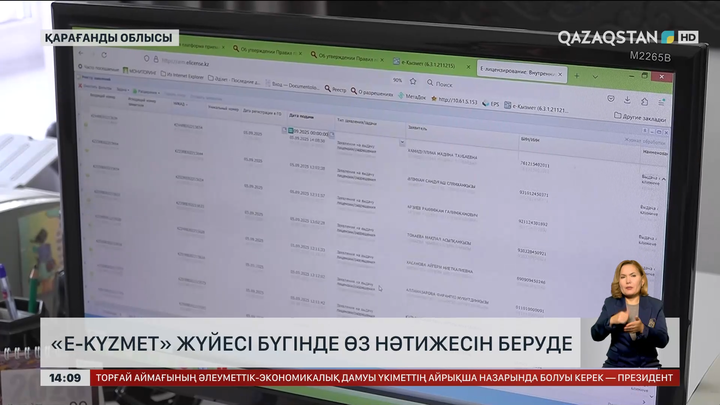
Task: Open the Расширения dropdown in grid toolbar
Action: pyautogui.click(x=146, y=92)
